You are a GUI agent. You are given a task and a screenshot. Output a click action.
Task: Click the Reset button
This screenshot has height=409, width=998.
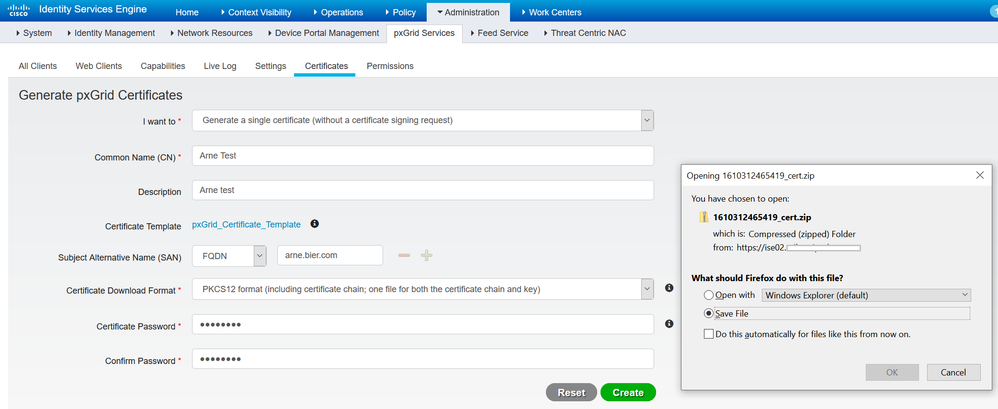coord(572,392)
